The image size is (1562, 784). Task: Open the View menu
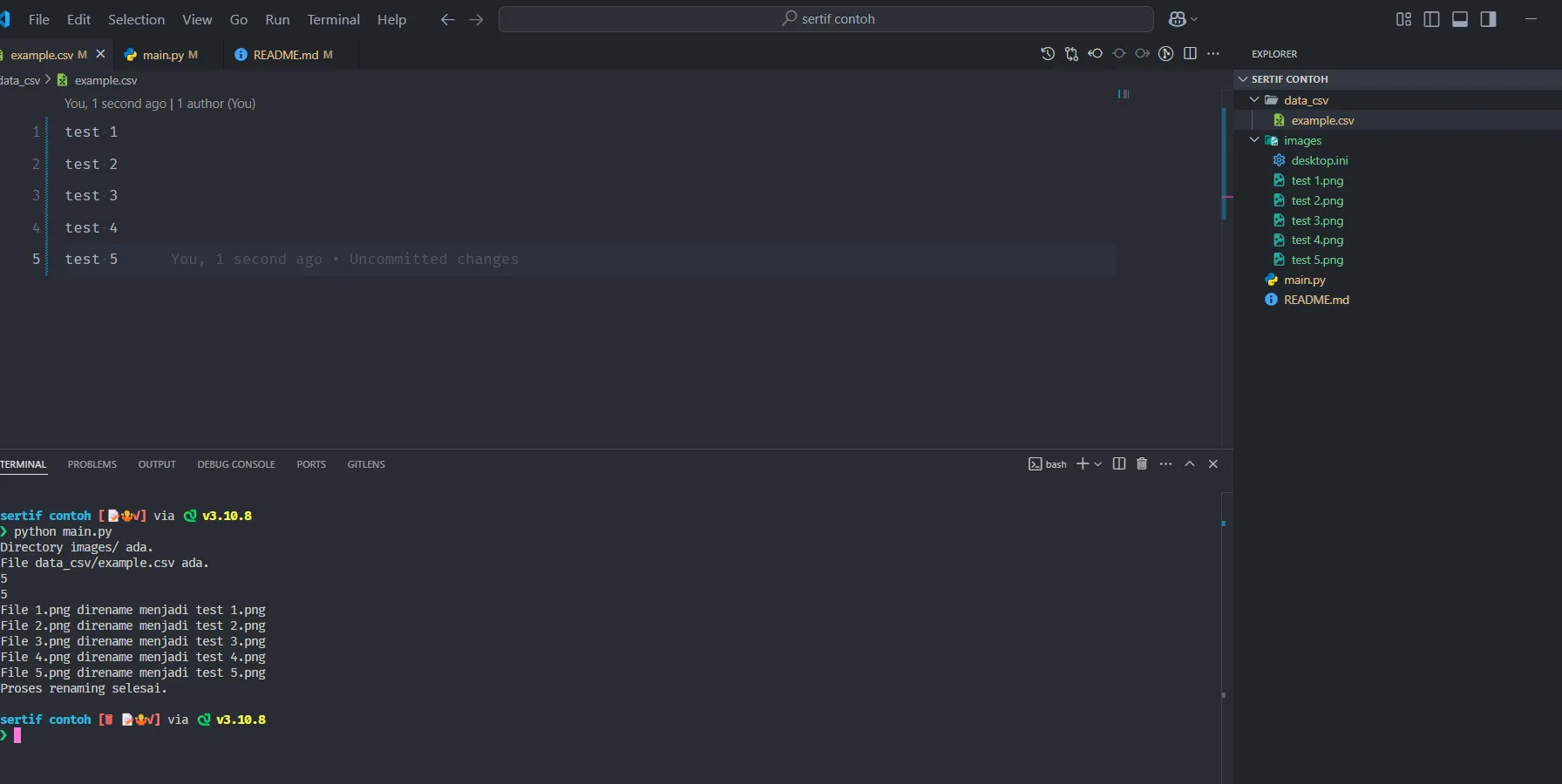197,19
